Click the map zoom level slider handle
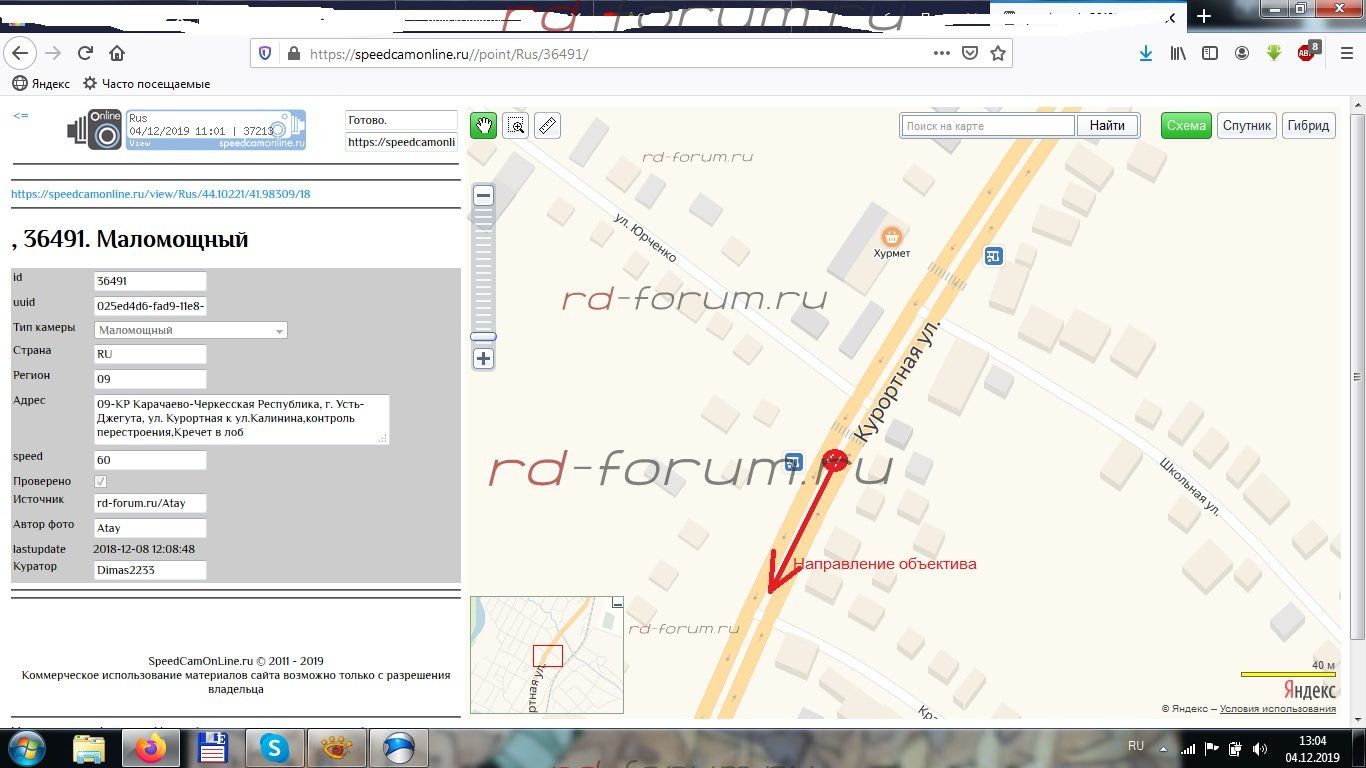The image size is (1366, 768). coord(483,337)
